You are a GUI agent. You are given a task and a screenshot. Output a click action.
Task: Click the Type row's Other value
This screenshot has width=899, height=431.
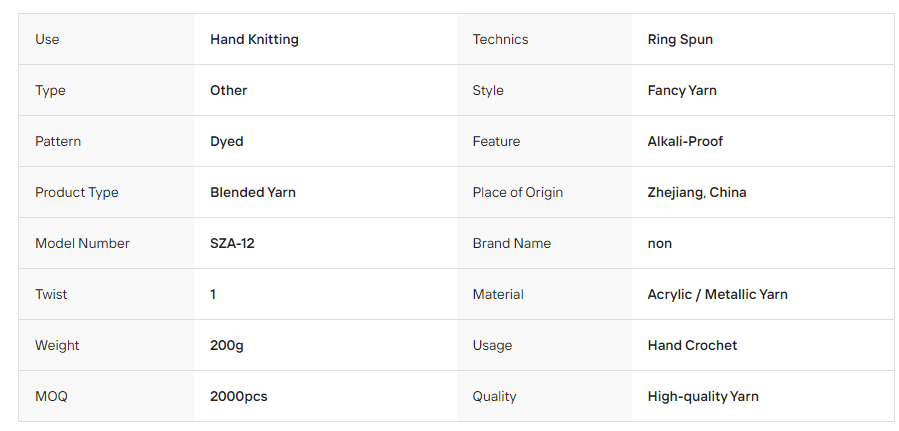tap(228, 91)
